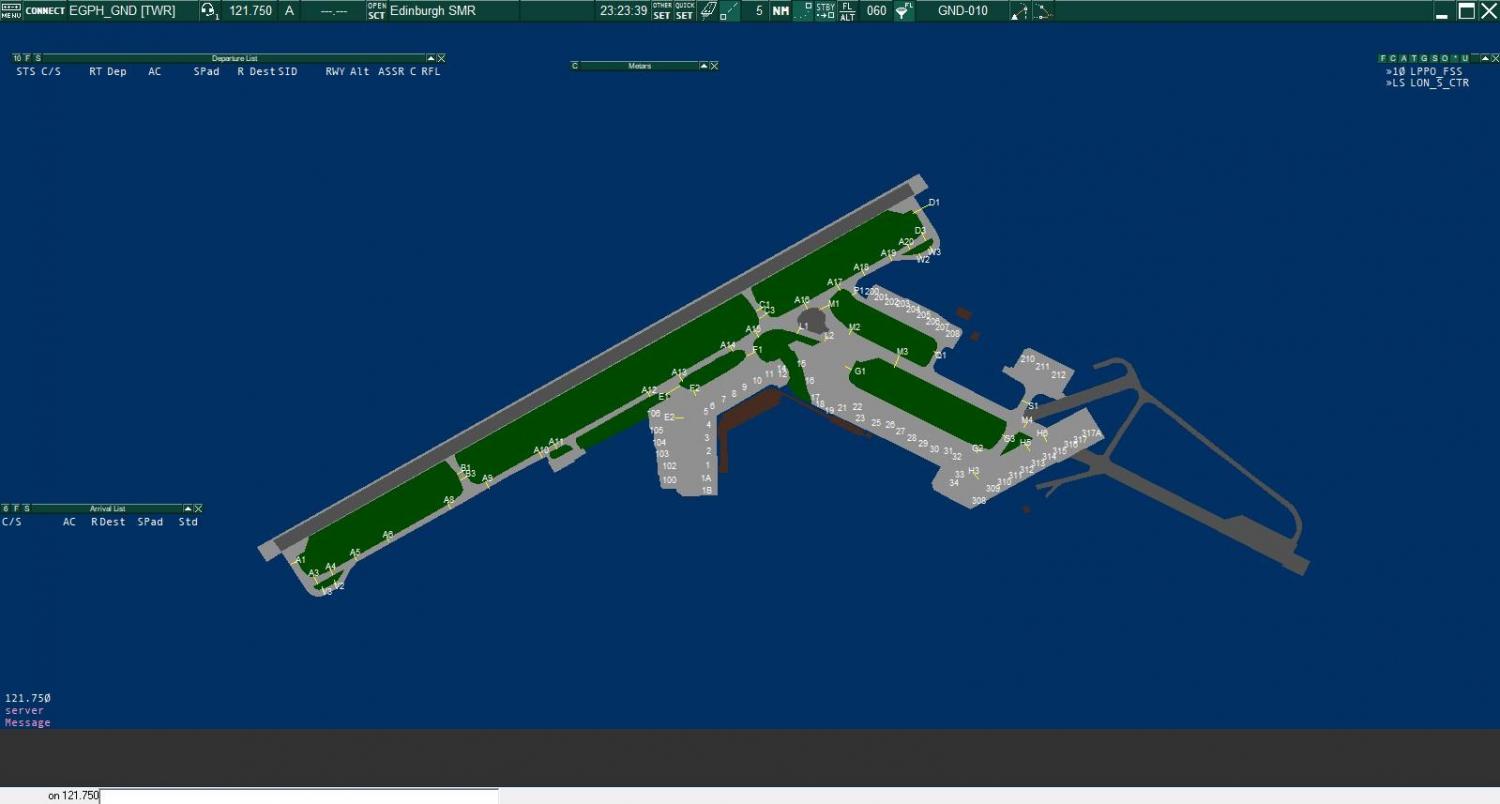Collapse the Arrival List panel
1500x804 pixels.
click(x=188, y=508)
